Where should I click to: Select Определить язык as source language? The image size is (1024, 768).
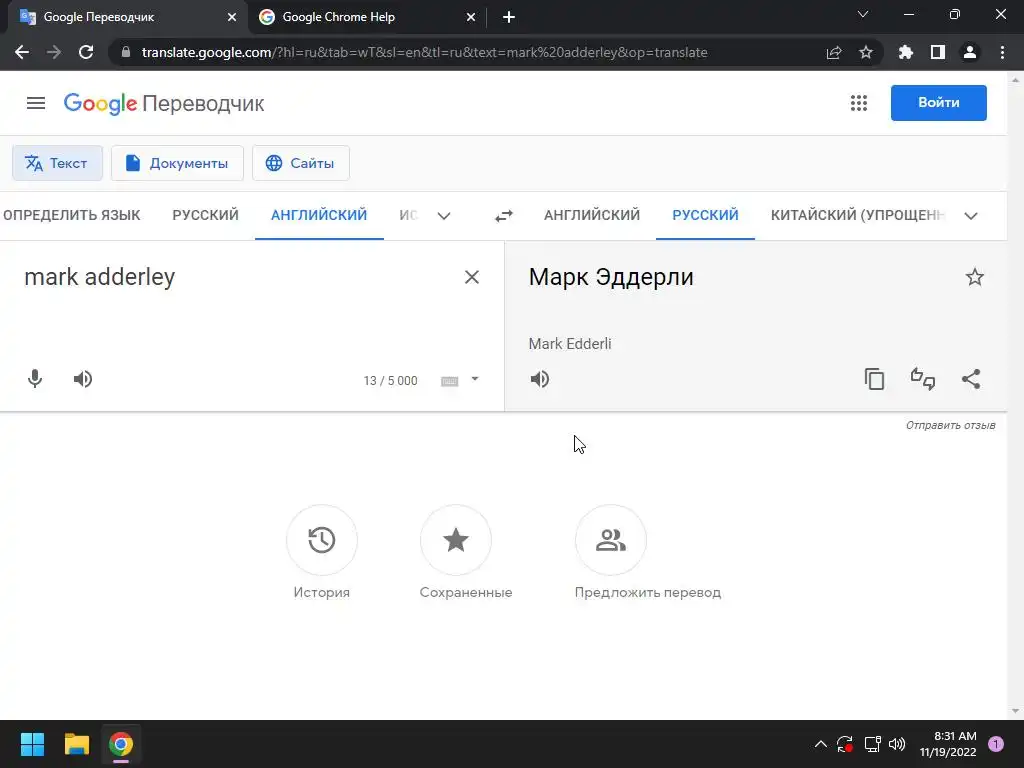tap(72, 216)
